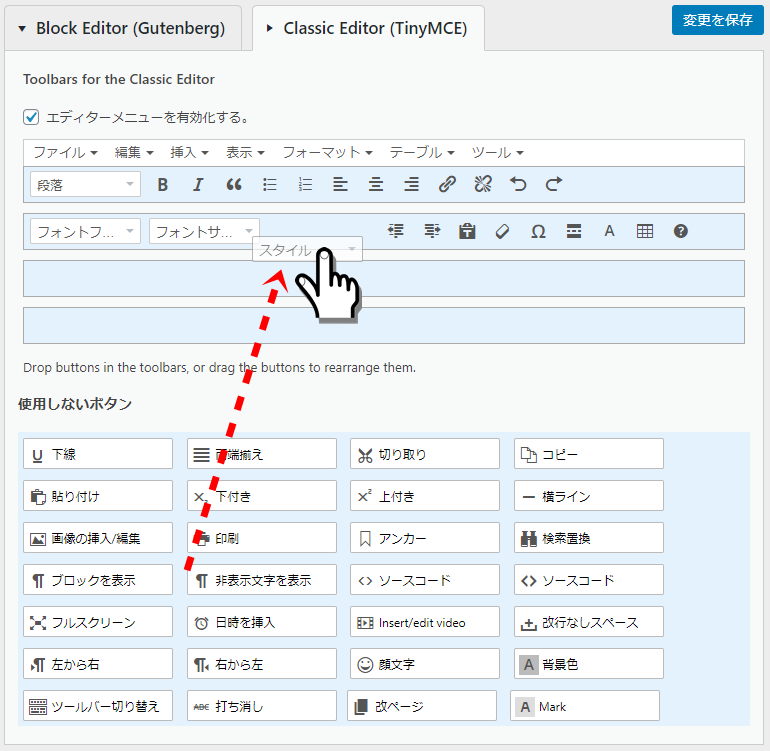Open the ファイル menu

pos(65,152)
